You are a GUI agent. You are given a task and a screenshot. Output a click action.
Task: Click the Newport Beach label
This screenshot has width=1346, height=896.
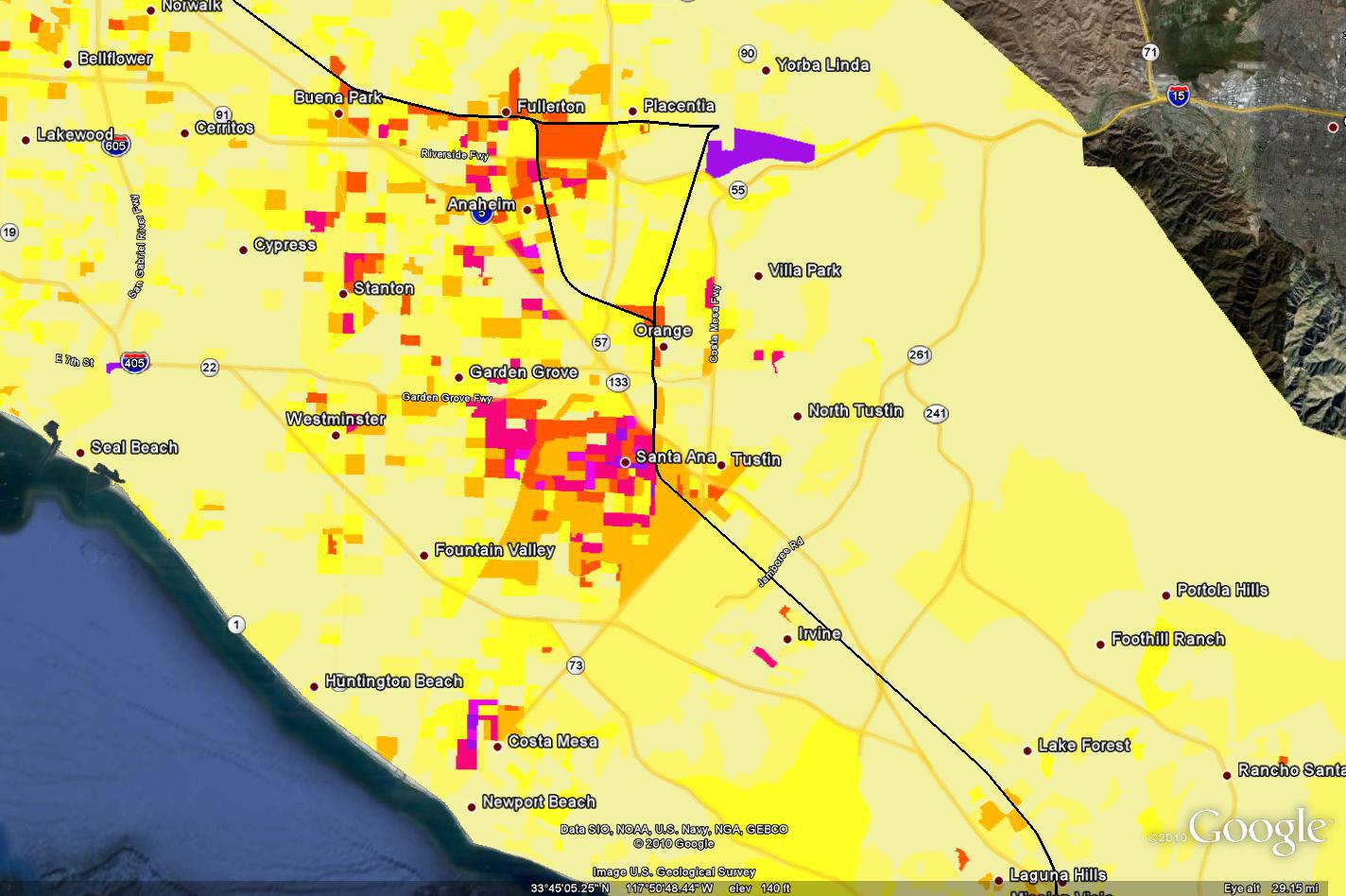pos(539,802)
